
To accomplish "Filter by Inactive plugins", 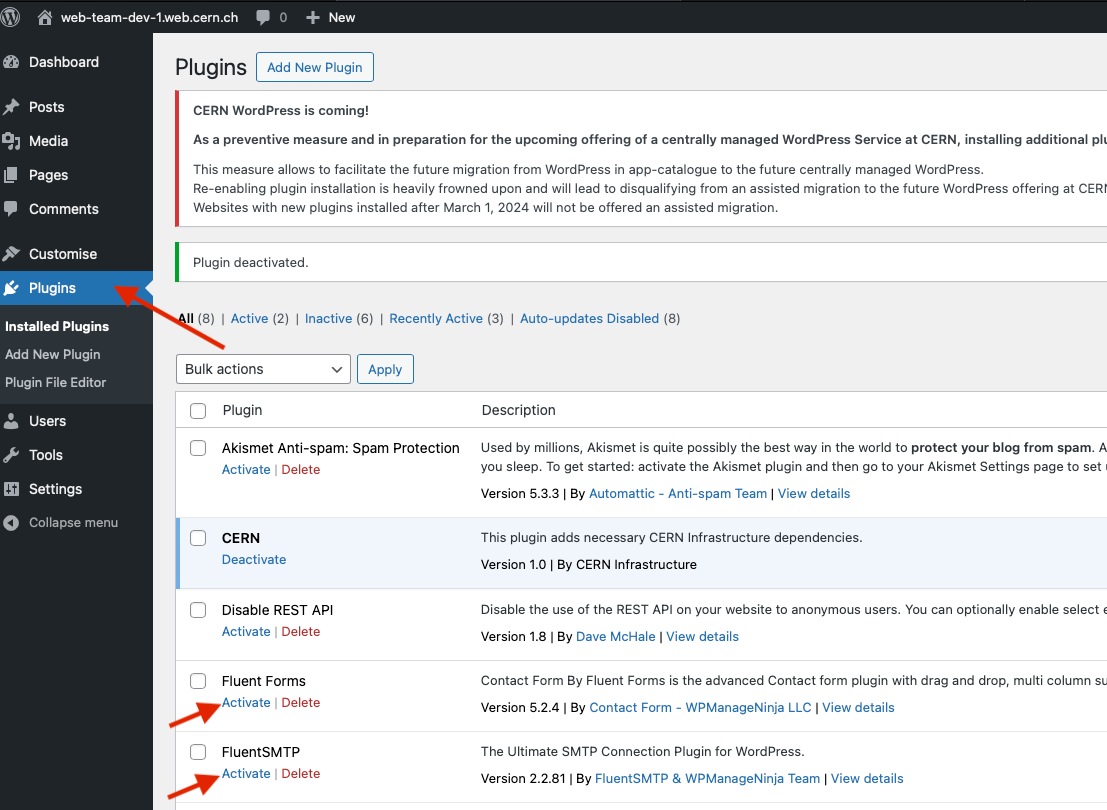I will point(328,318).
